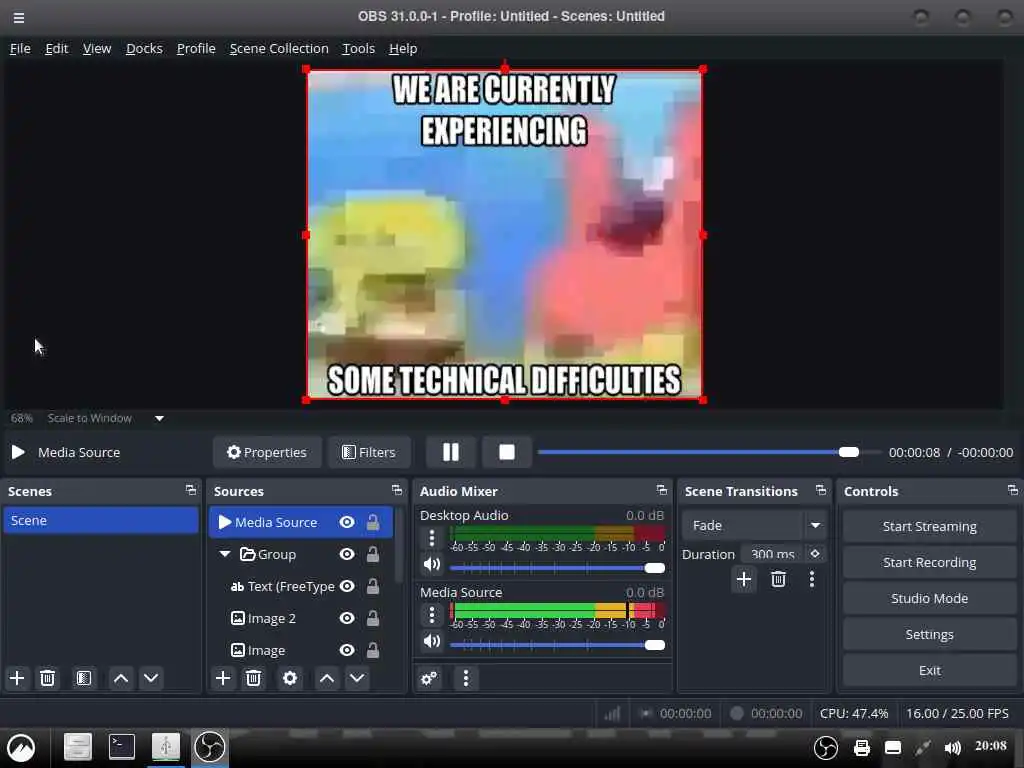Adjust transition Duration stepper
This screenshot has height=768, width=1024.
tap(815, 554)
